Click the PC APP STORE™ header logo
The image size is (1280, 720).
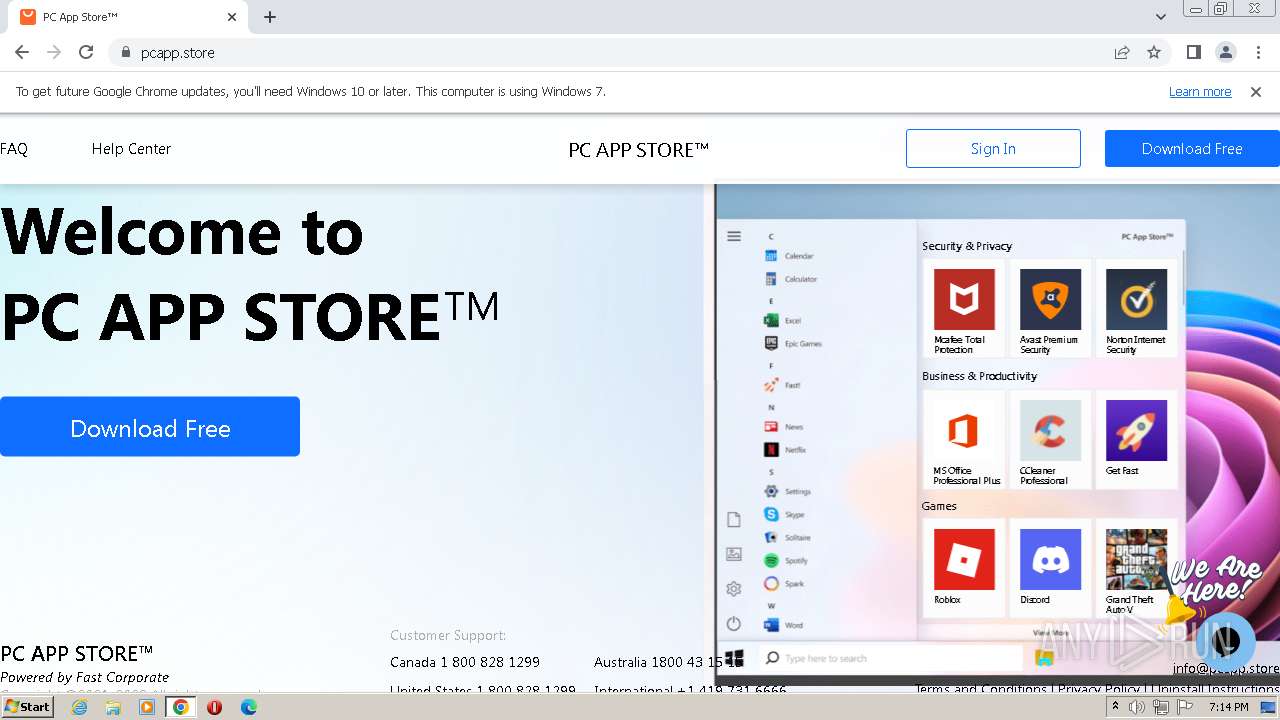tap(638, 150)
